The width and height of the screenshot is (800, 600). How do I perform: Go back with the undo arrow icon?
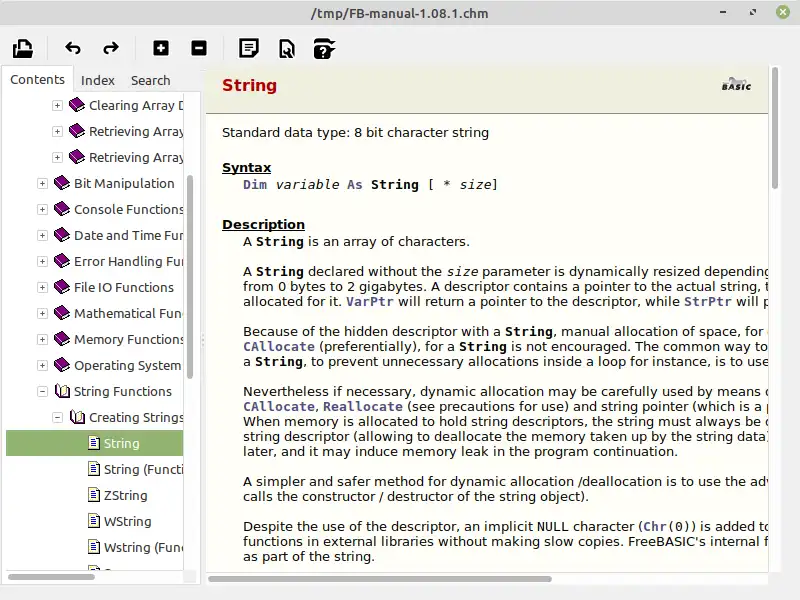pos(73,48)
